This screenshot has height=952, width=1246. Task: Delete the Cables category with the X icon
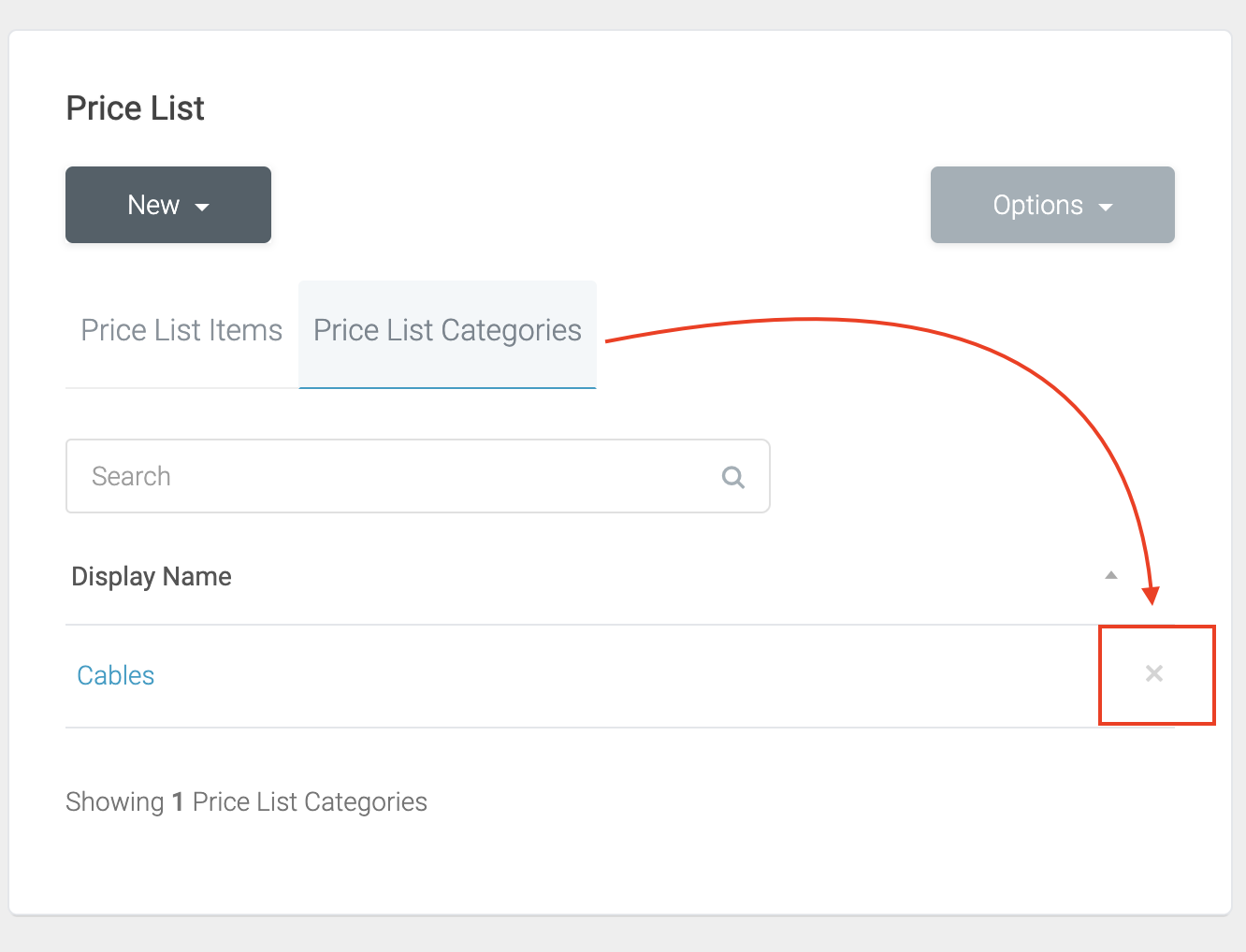coord(1154,673)
